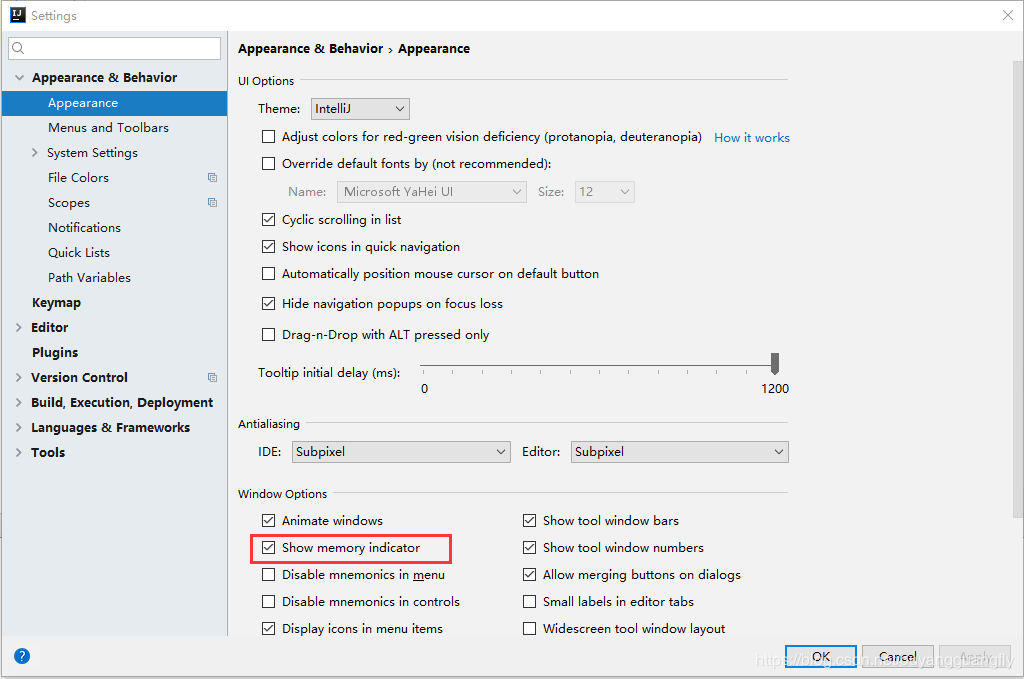The width and height of the screenshot is (1024, 679).
Task: Disable Cyclic scrolling in list
Action: tap(268, 220)
